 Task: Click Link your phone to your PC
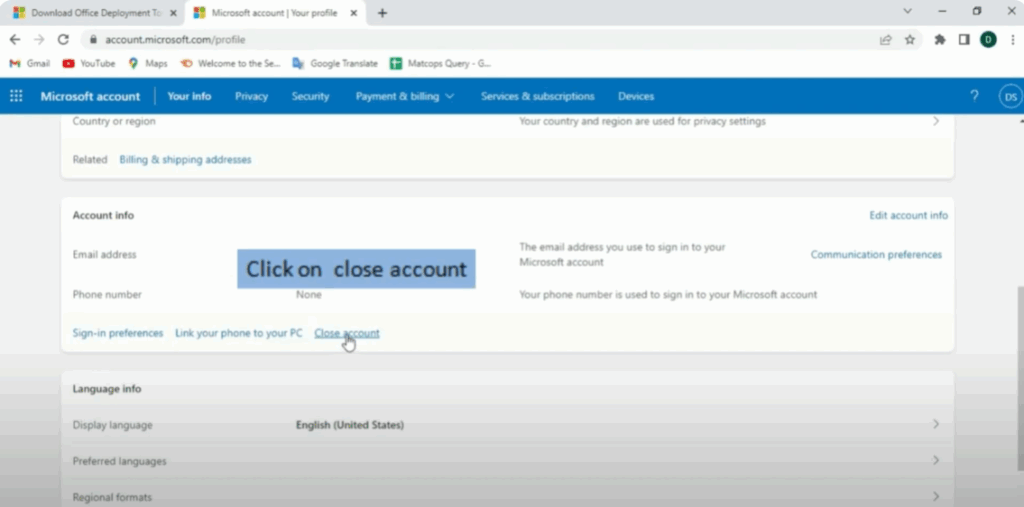pos(238,333)
